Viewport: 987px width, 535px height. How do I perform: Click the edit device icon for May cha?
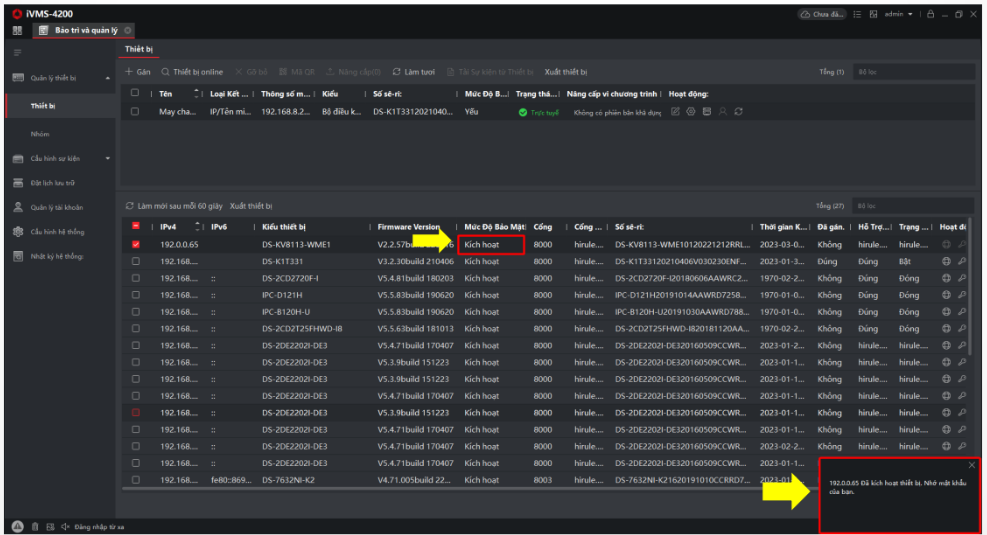[676, 112]
